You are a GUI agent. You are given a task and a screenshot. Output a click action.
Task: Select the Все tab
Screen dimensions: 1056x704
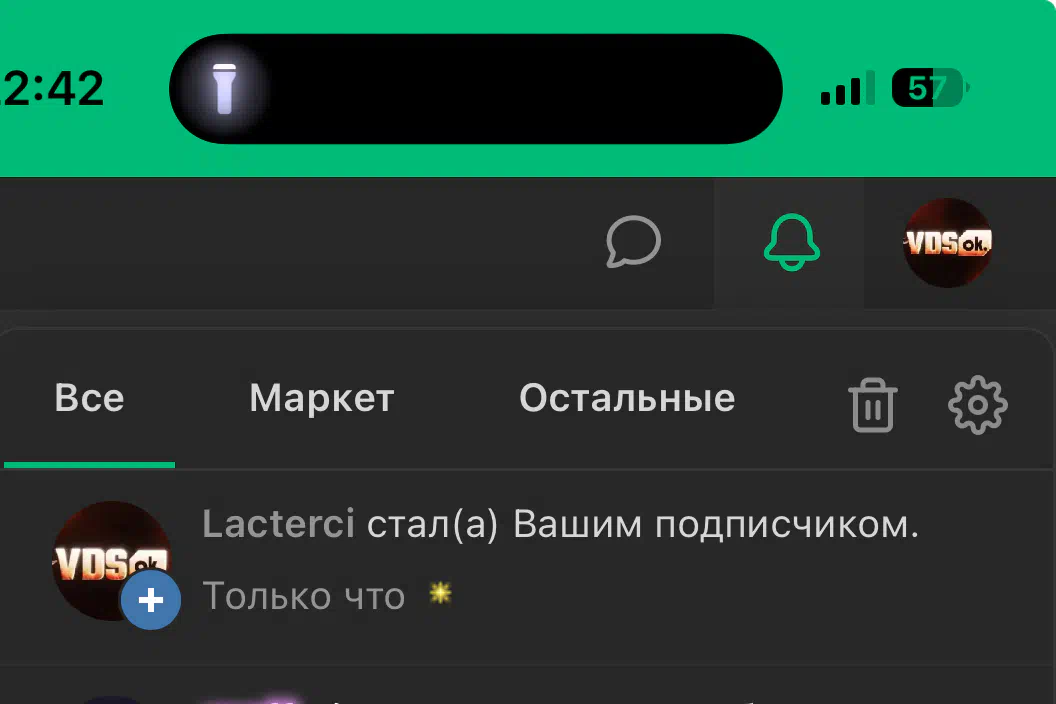[x=90, y=398]
